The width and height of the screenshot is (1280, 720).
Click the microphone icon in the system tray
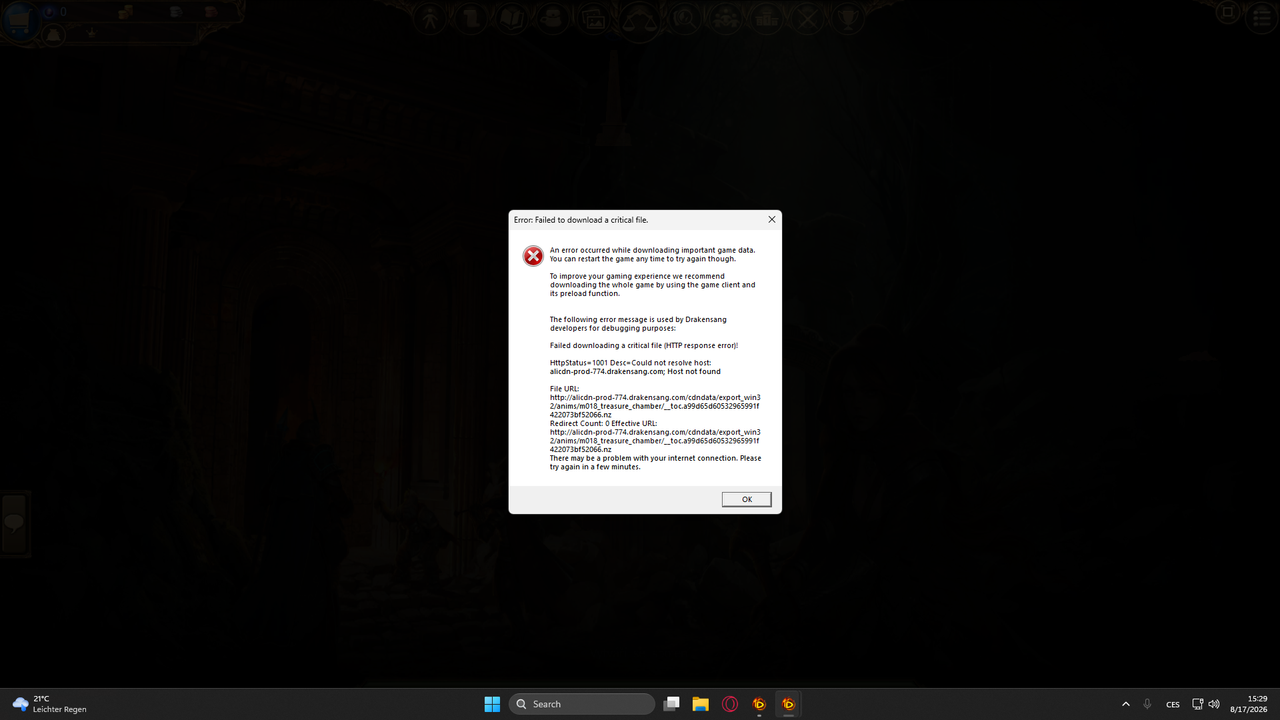1147,704
